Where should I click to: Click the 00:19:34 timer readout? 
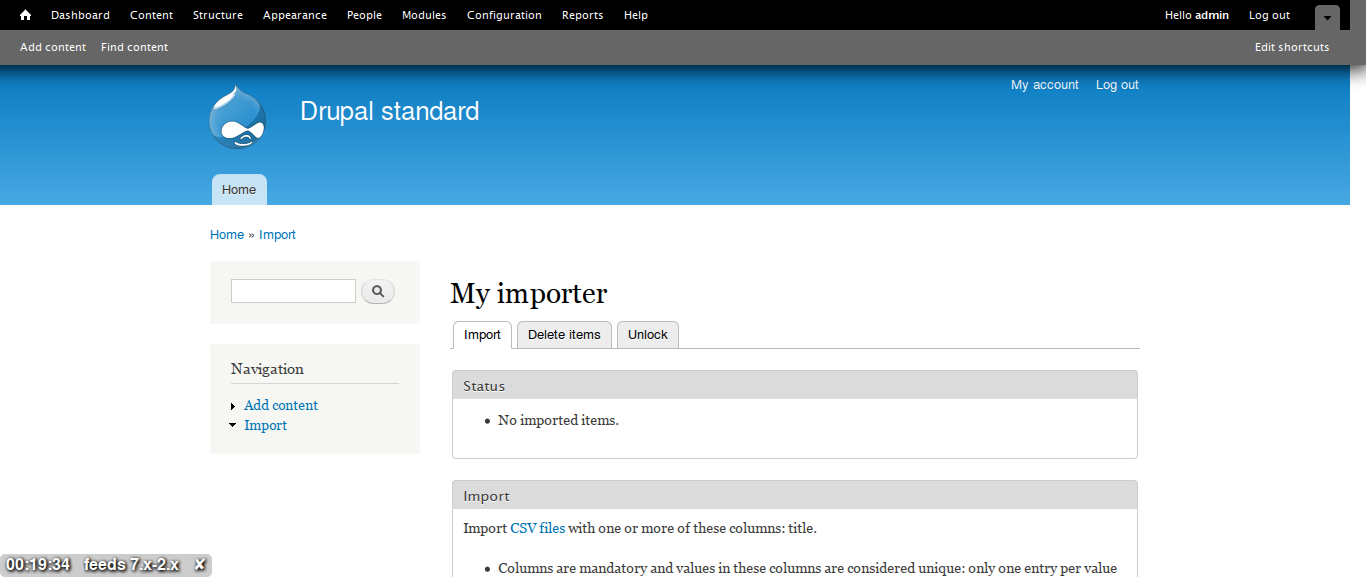point(38,565)
